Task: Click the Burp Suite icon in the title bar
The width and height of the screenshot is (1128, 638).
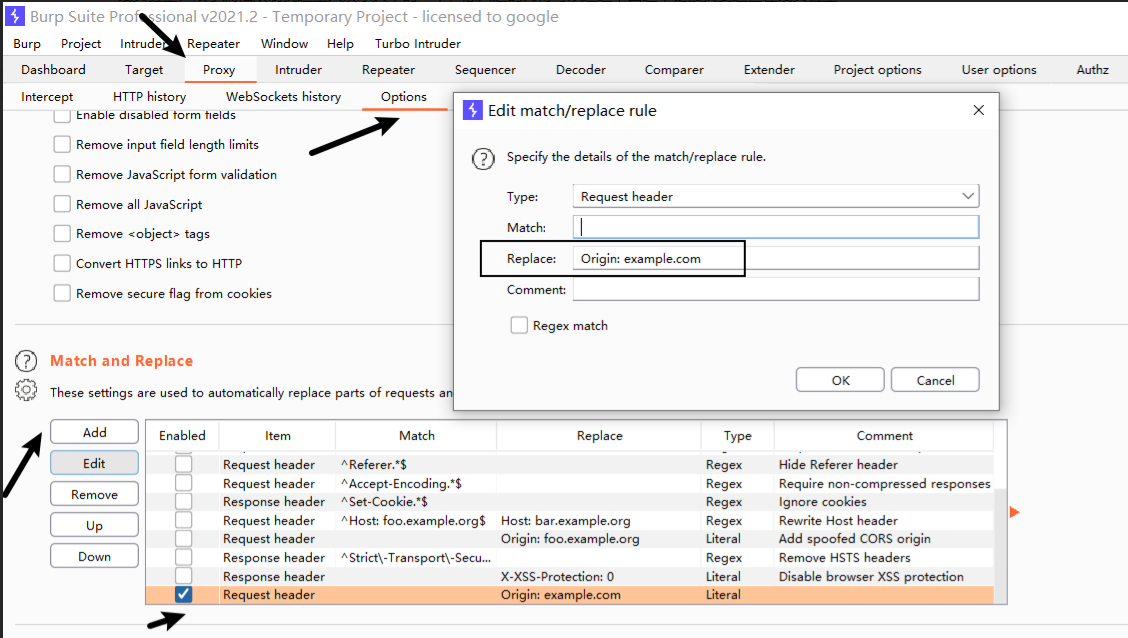Action: 15,16
